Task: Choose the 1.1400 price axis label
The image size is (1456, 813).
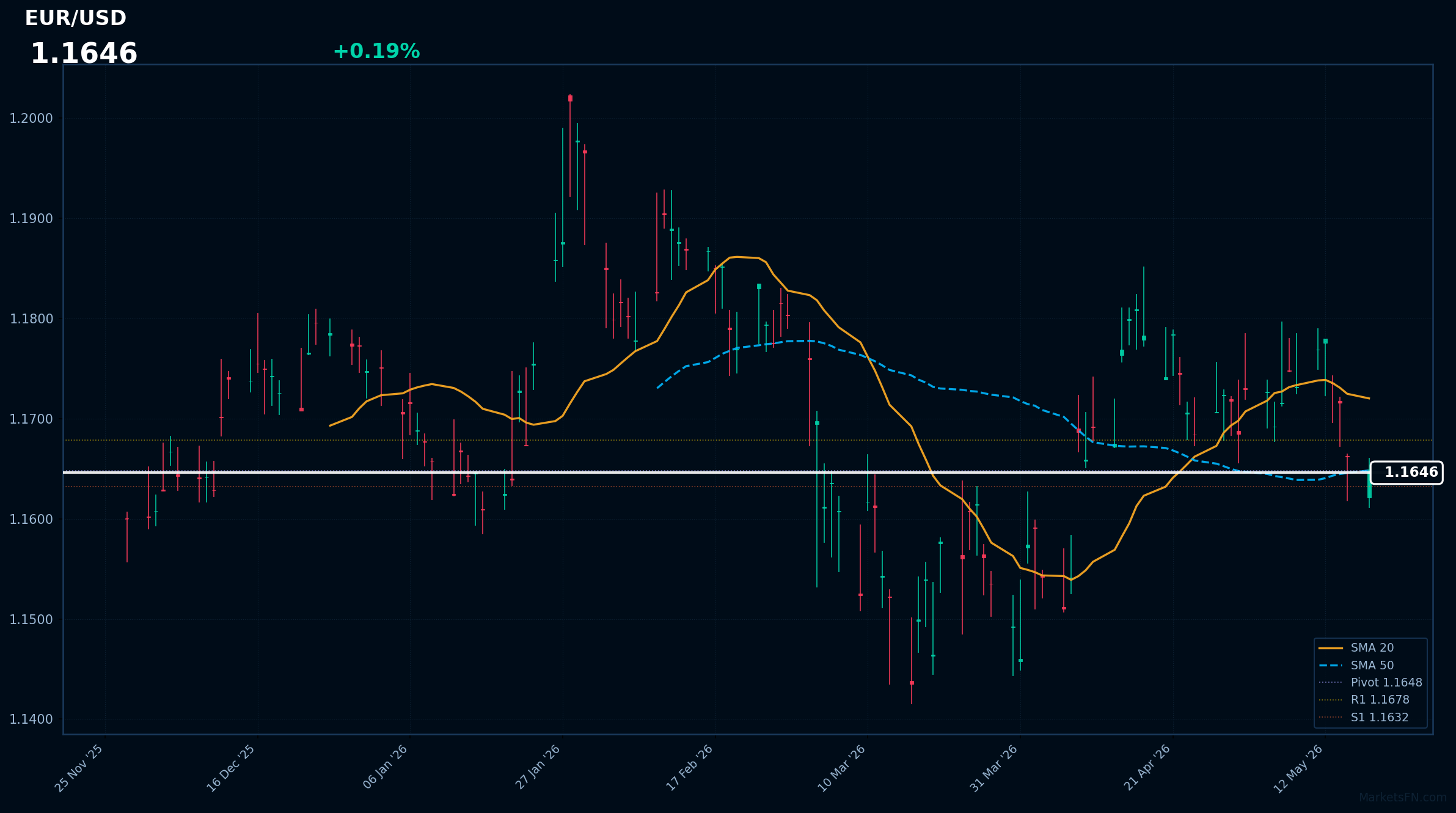Action: coord(31,719)
